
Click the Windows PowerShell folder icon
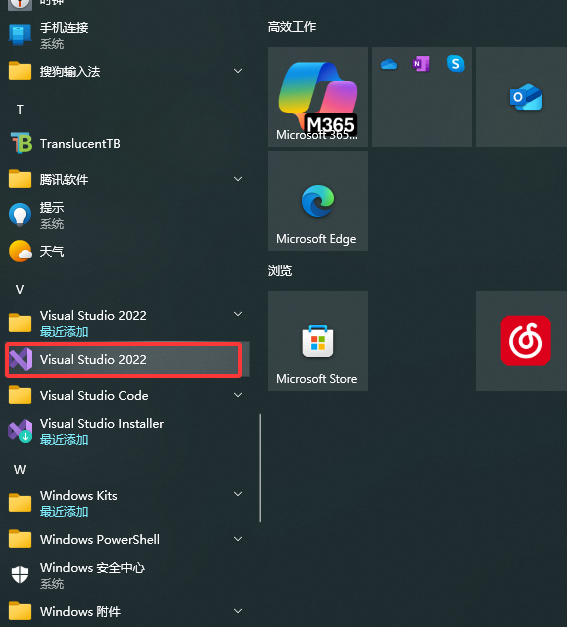[x=20, y=539]
